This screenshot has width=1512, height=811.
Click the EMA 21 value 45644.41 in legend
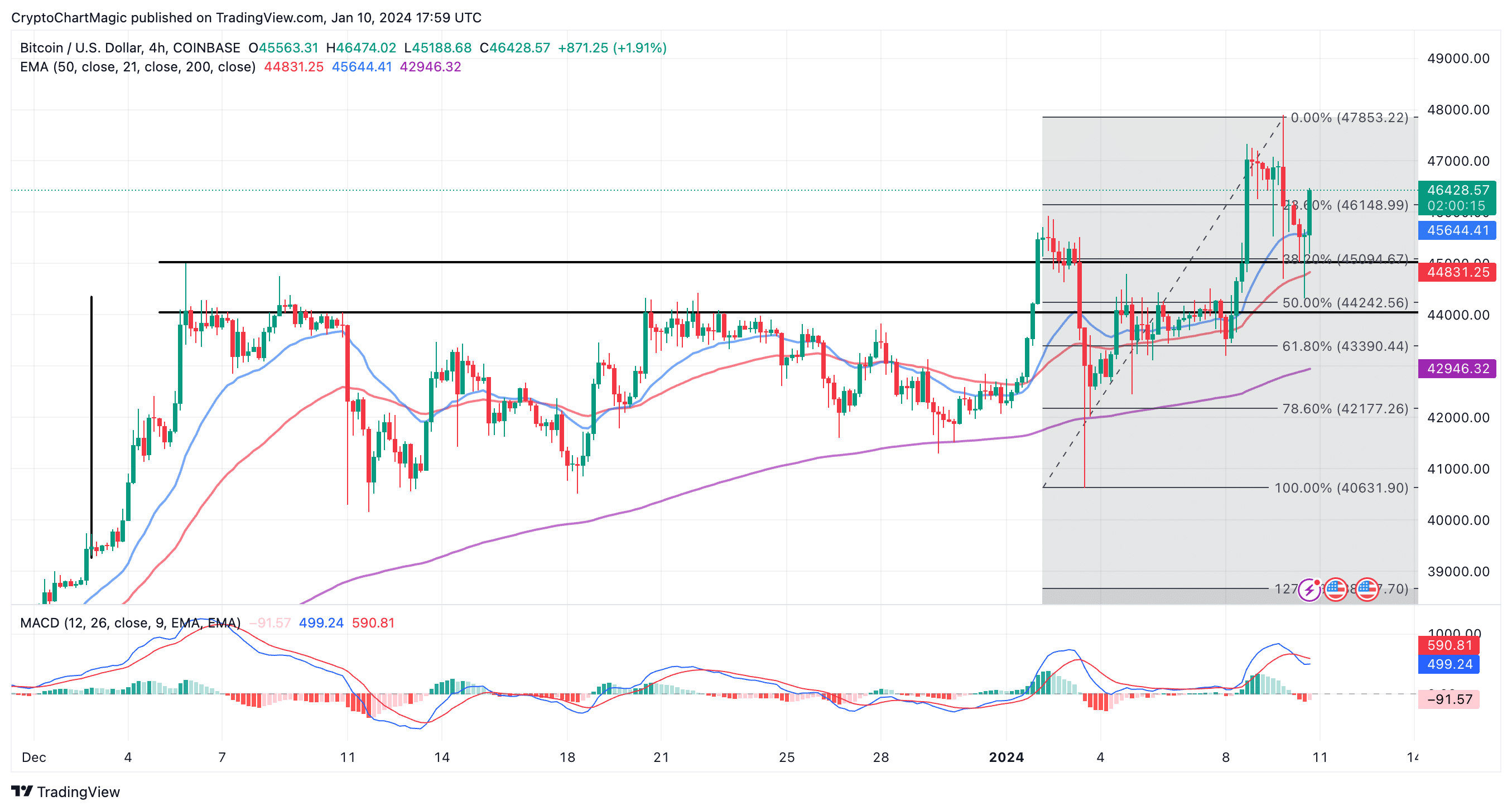(362, 67)
